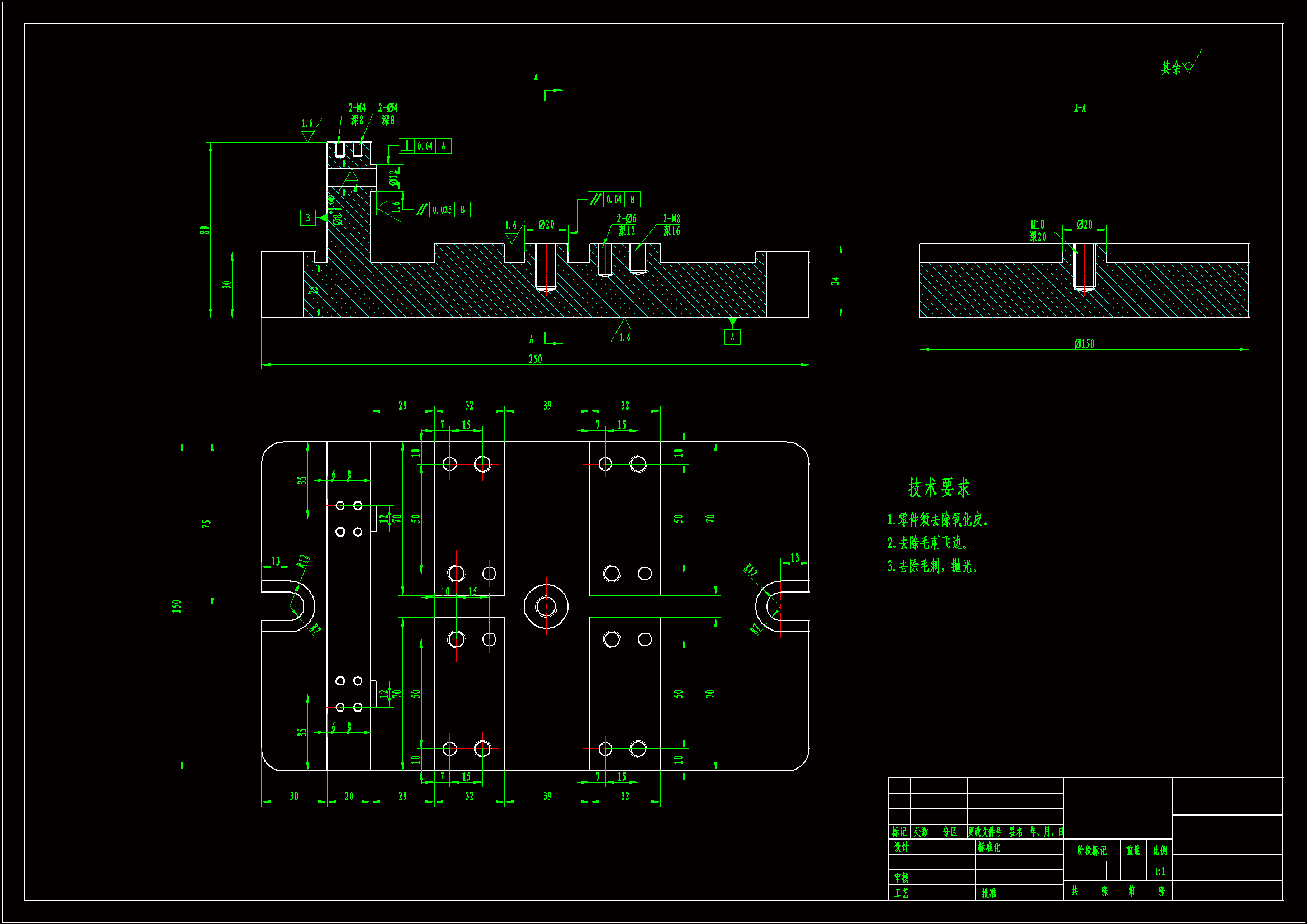This screenshot has height=924, width=1307.
Task: Select note 3 去除毛刺，抛光
Action: click(x=932, y=566)
